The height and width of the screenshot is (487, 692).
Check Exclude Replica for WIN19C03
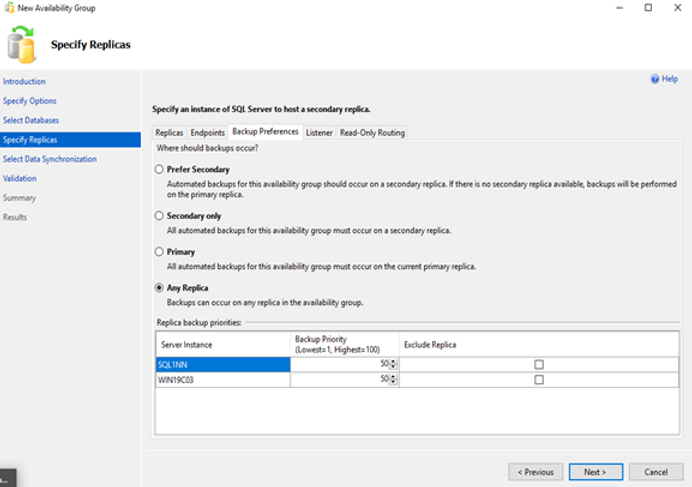click(539, 381)
